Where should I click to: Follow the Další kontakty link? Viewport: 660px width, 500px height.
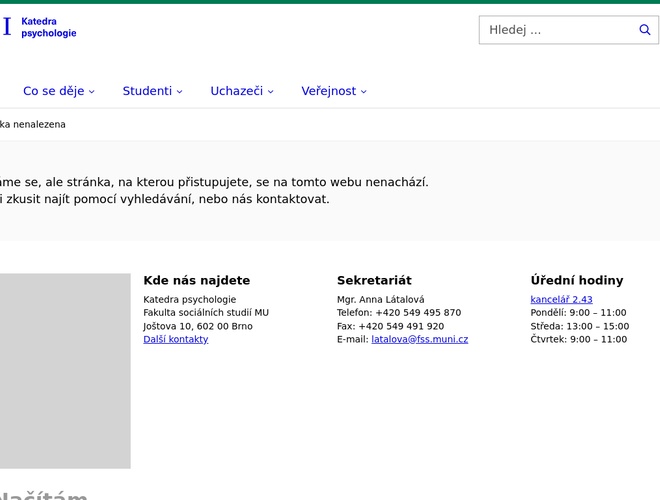tap(176, 339)
